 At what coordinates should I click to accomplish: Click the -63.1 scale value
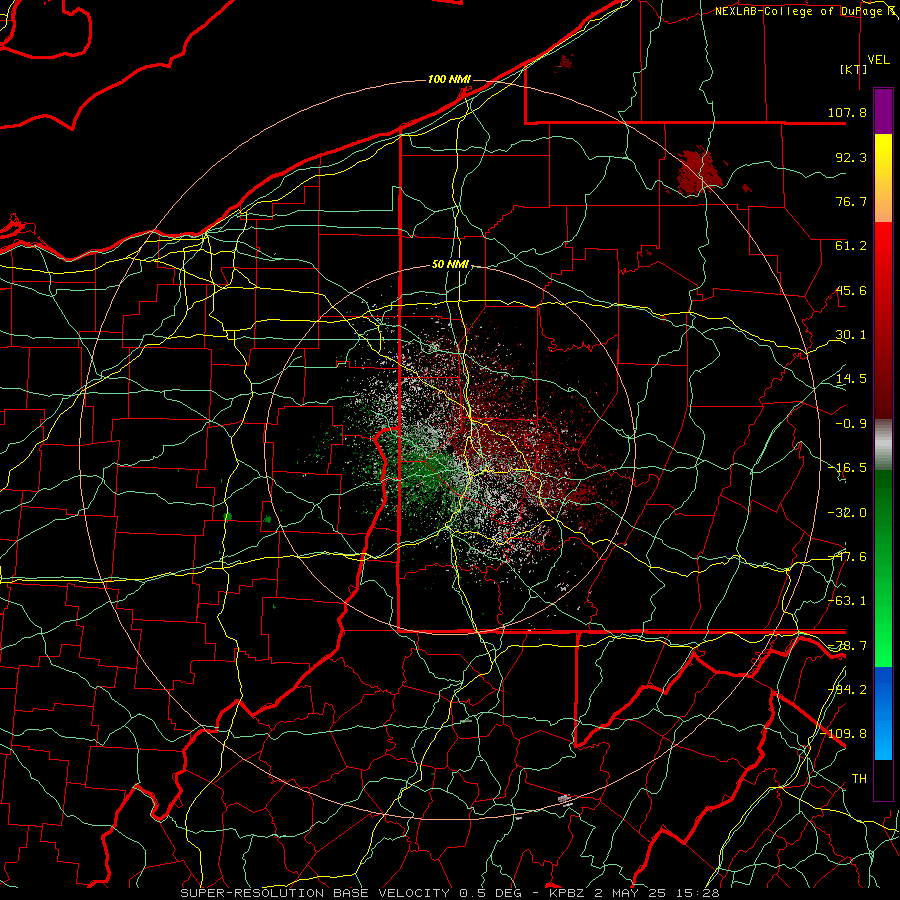click(847, 601)
